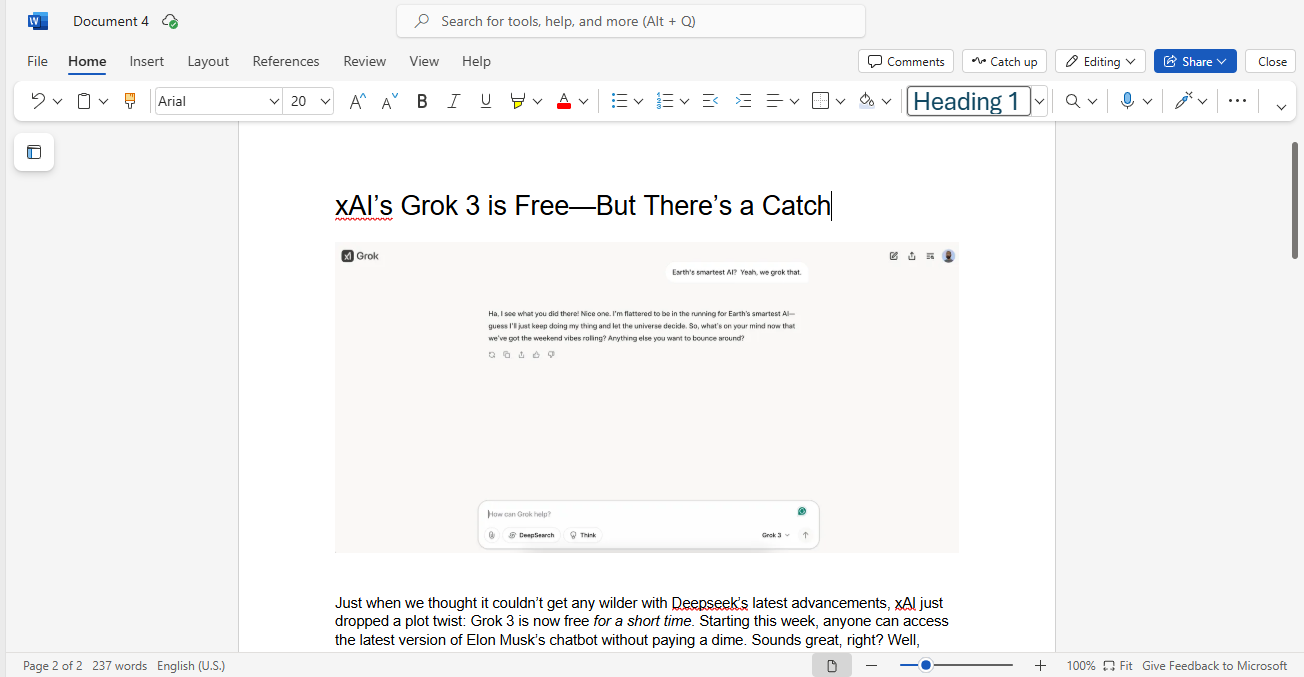1304x677 pixels.
Task: Switch to the Layout tab
Action: click(208, 61)
